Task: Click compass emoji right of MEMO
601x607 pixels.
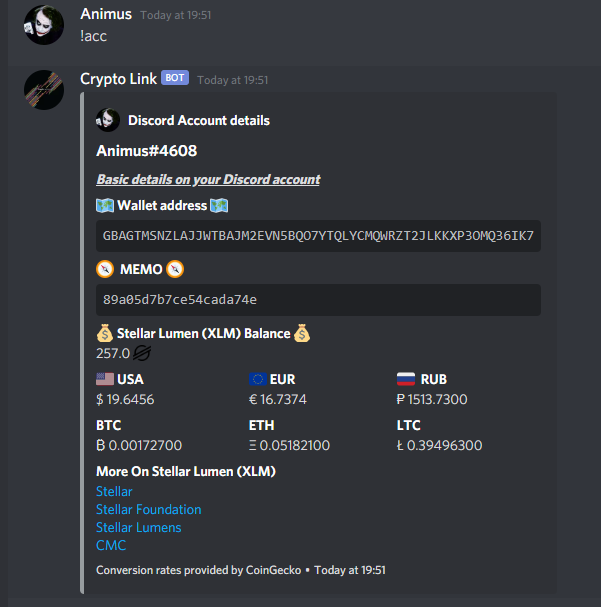Action: point(175,269)
